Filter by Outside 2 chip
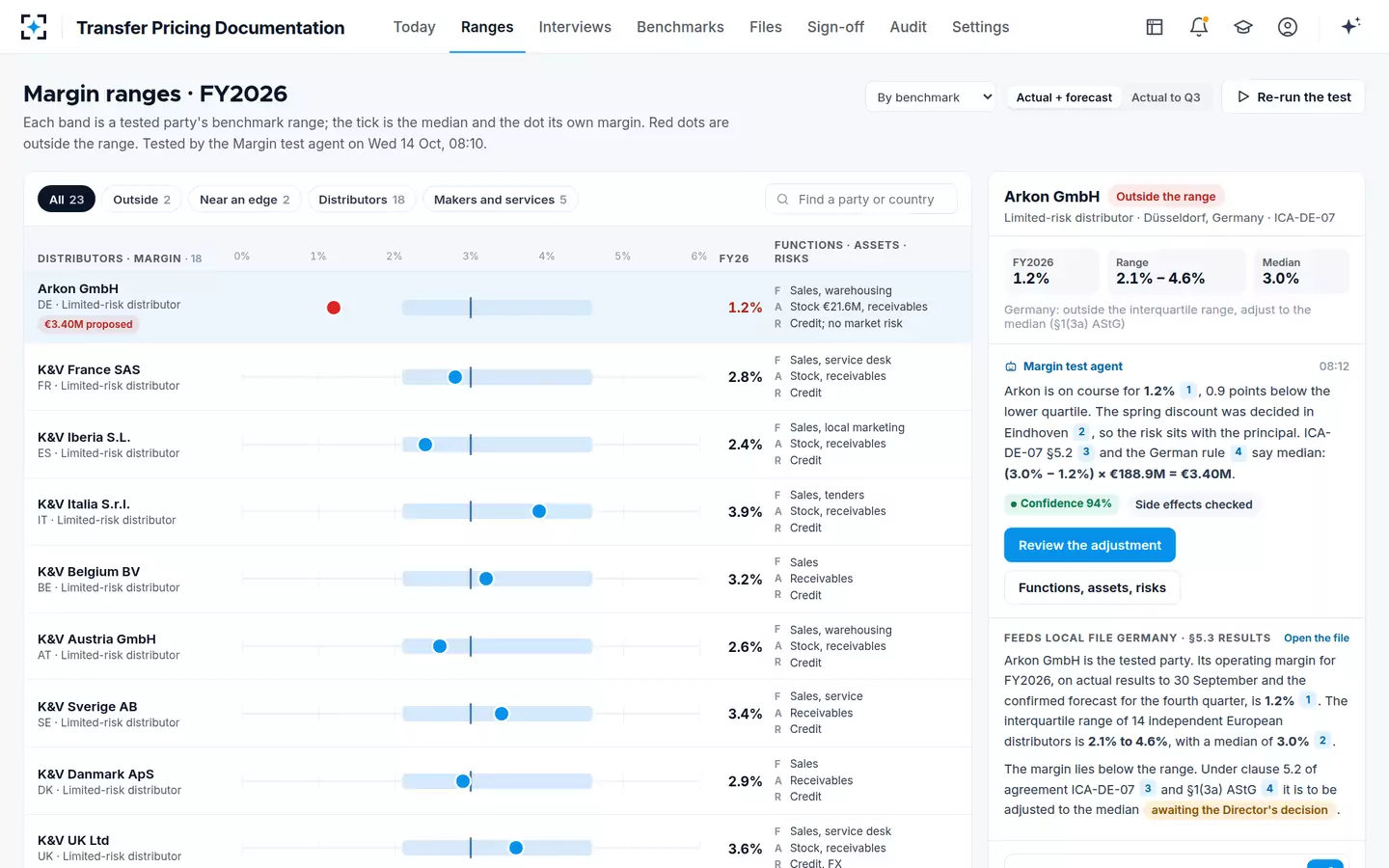Viewport: 1389px width, 868px height. (142, 200)
